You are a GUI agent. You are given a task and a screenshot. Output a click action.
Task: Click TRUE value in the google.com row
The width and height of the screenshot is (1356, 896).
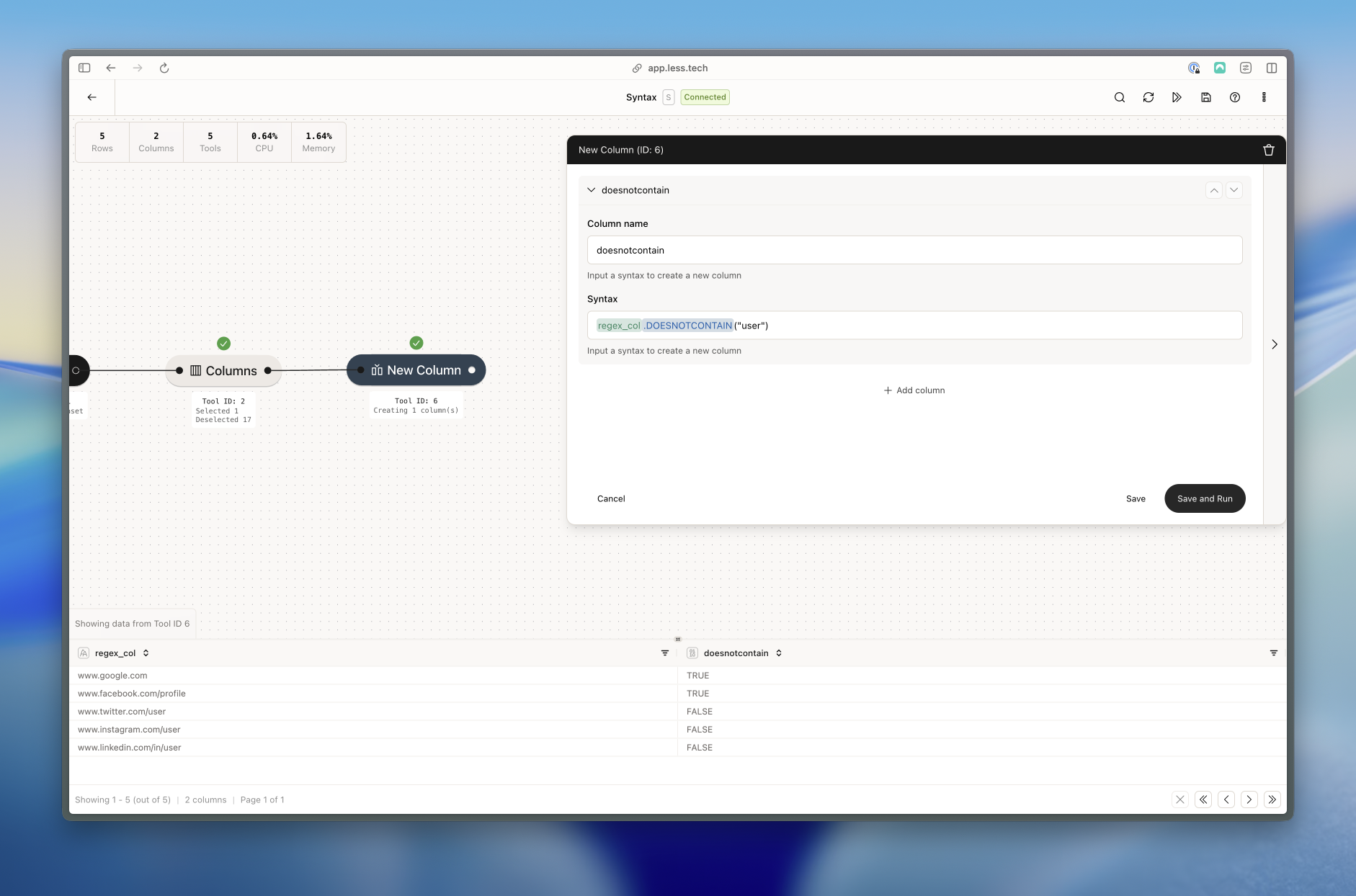click(x=698, y=676)
